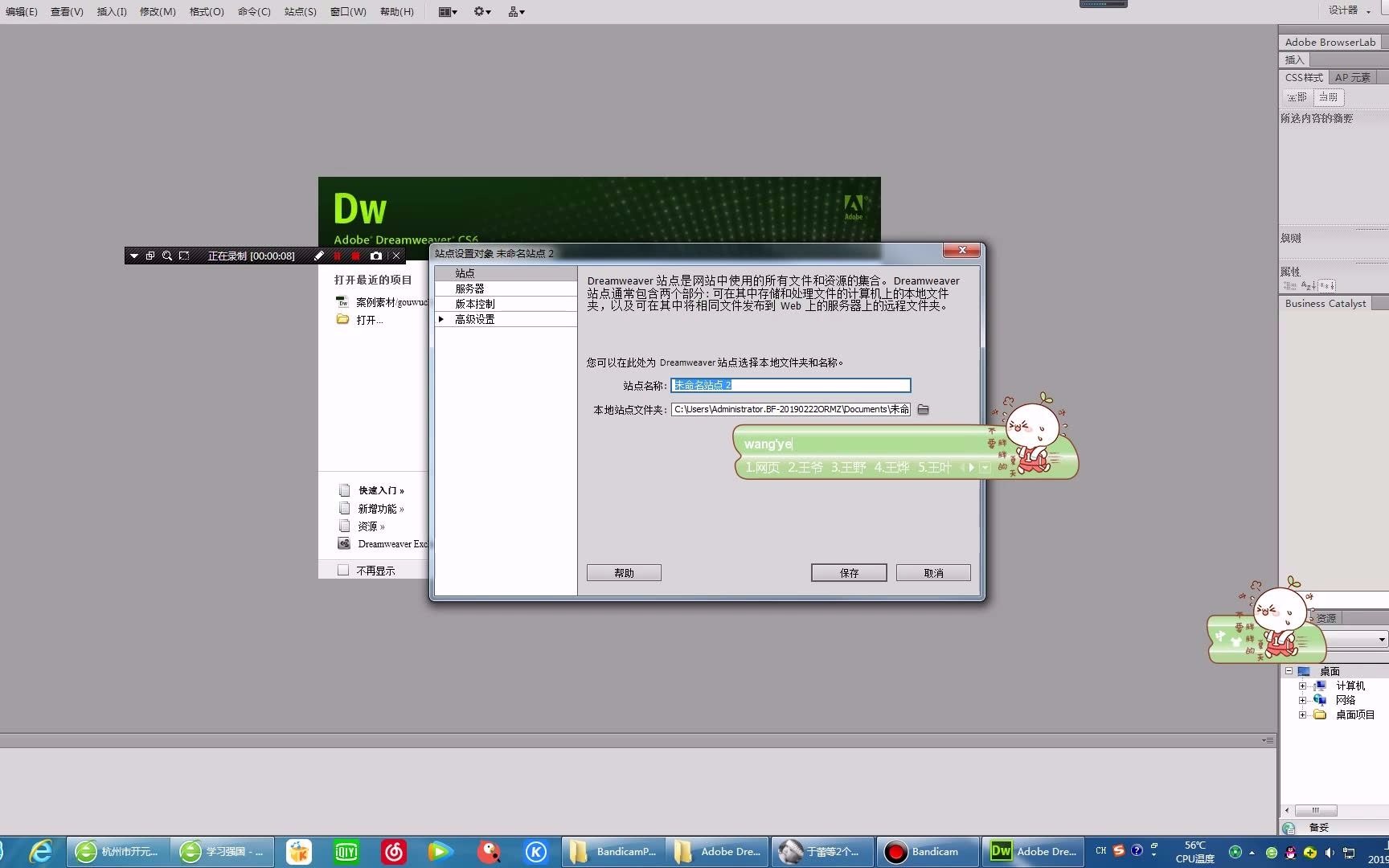
Task: Switch to the CSS样式 tab
Action: click(1303, 77)
